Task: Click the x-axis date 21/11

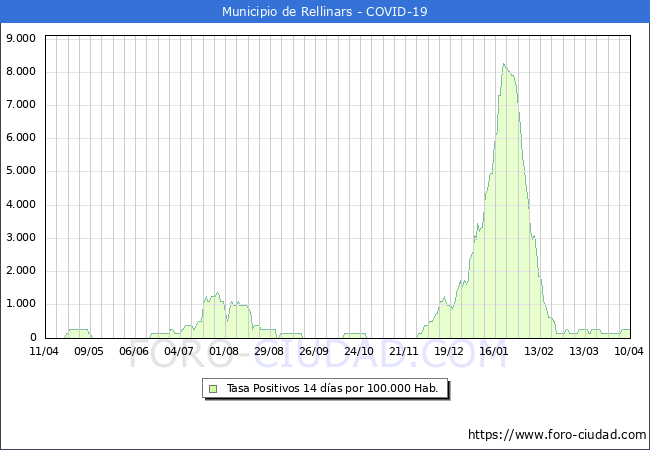Action: [404, 351]
